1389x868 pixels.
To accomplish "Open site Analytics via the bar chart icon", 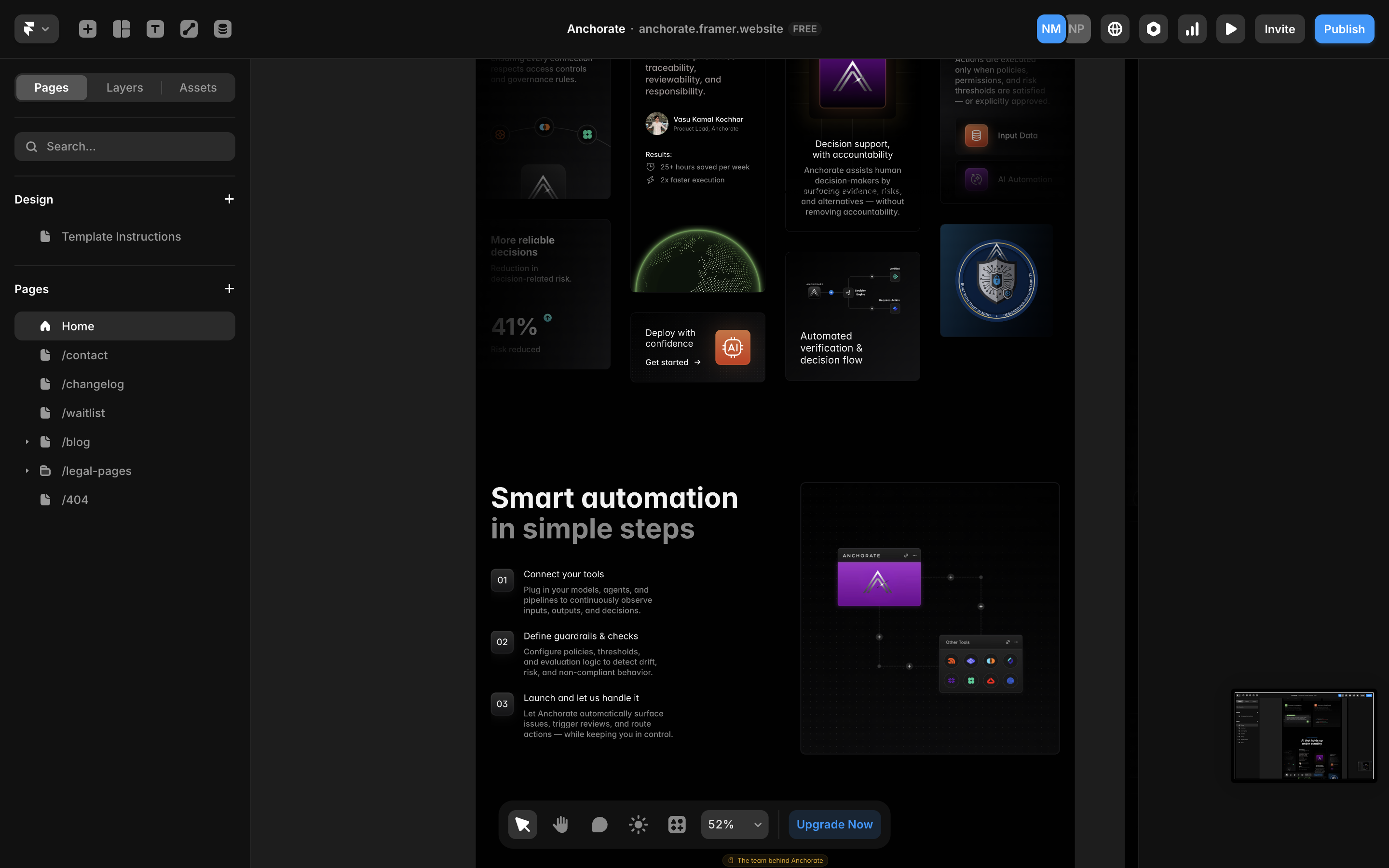I will pos(1192,28).
